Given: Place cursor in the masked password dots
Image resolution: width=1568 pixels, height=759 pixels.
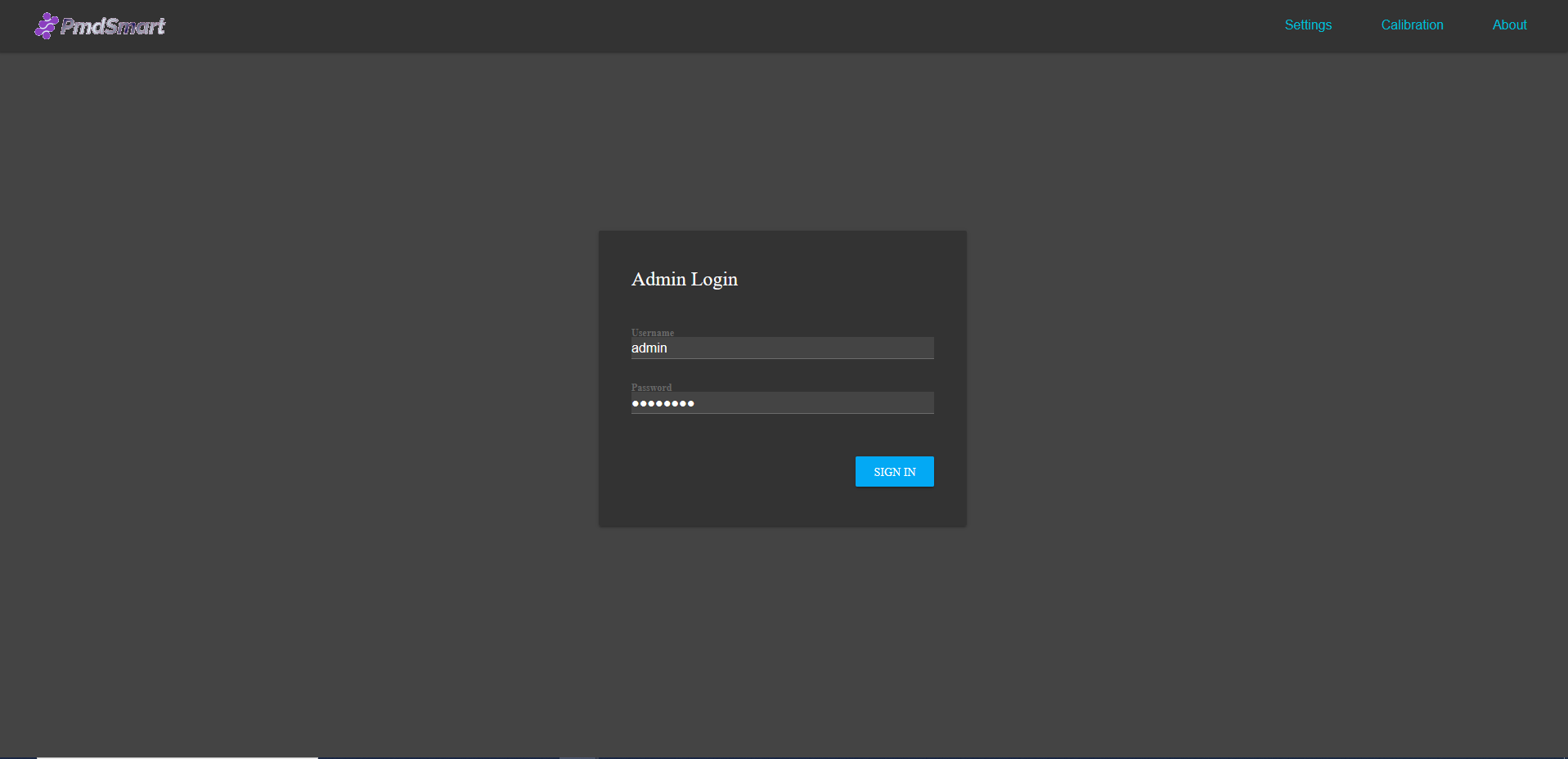Looking at the screenshot, I should (663, 403).
